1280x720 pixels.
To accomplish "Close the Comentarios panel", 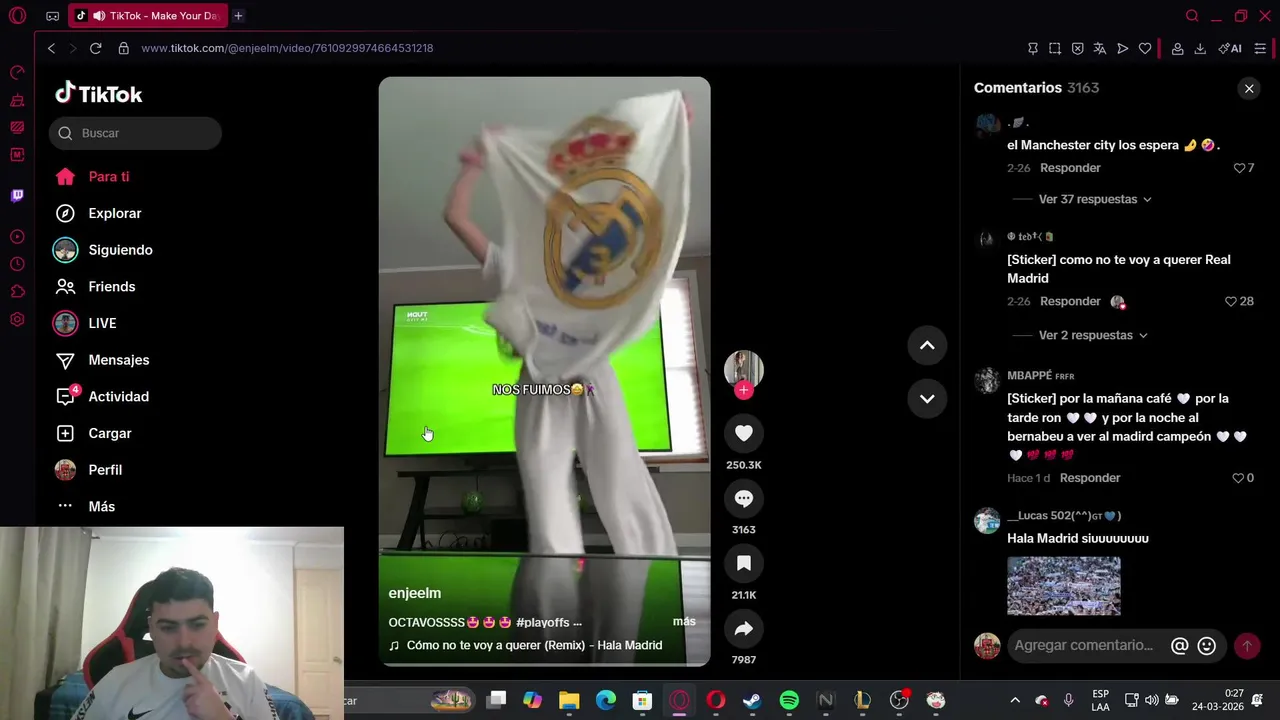I will (x=1249, y=89).
